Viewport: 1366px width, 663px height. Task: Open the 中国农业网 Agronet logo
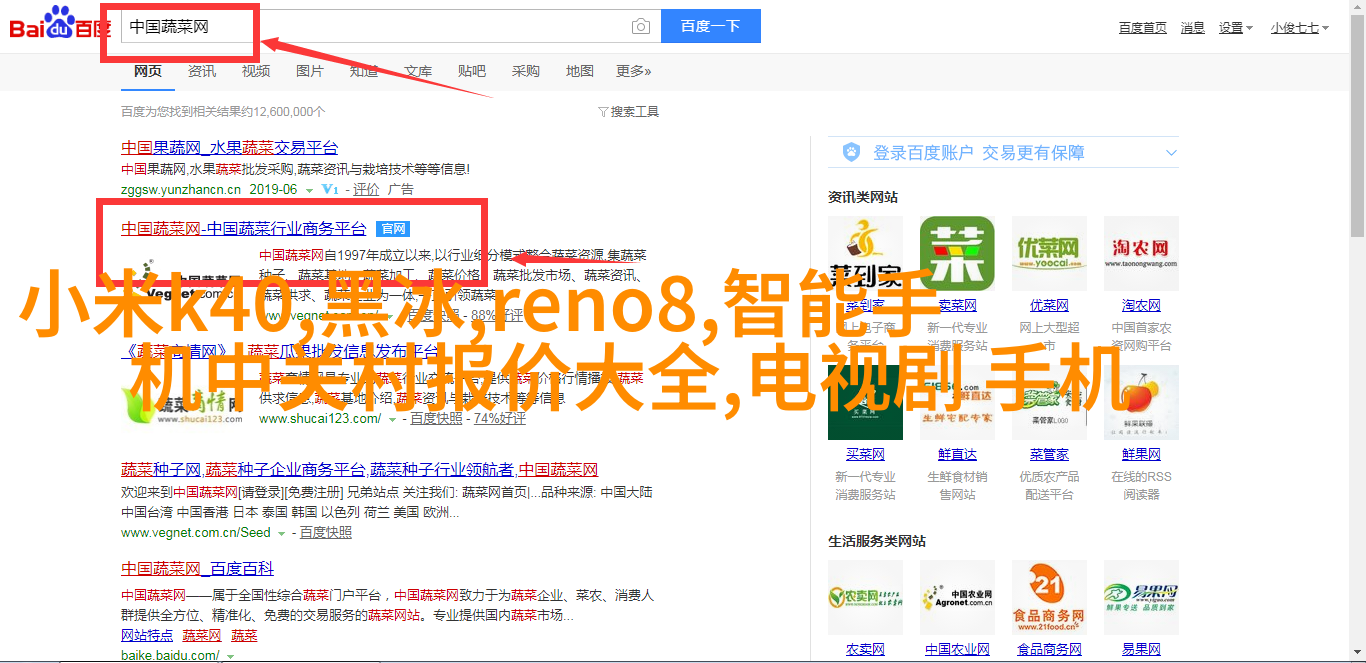tap(957, 597)
